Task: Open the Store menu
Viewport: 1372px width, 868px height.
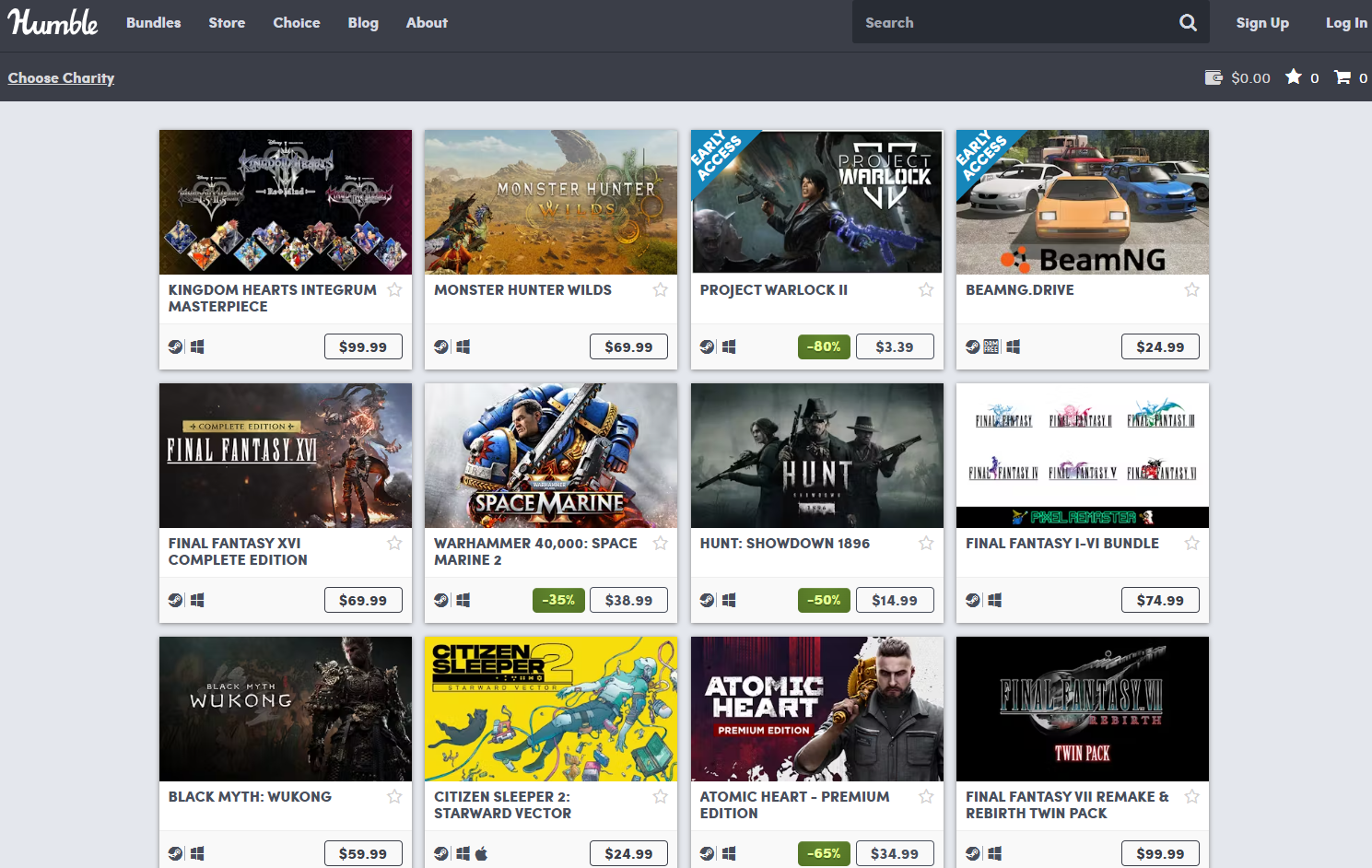Action: point(227,23)
